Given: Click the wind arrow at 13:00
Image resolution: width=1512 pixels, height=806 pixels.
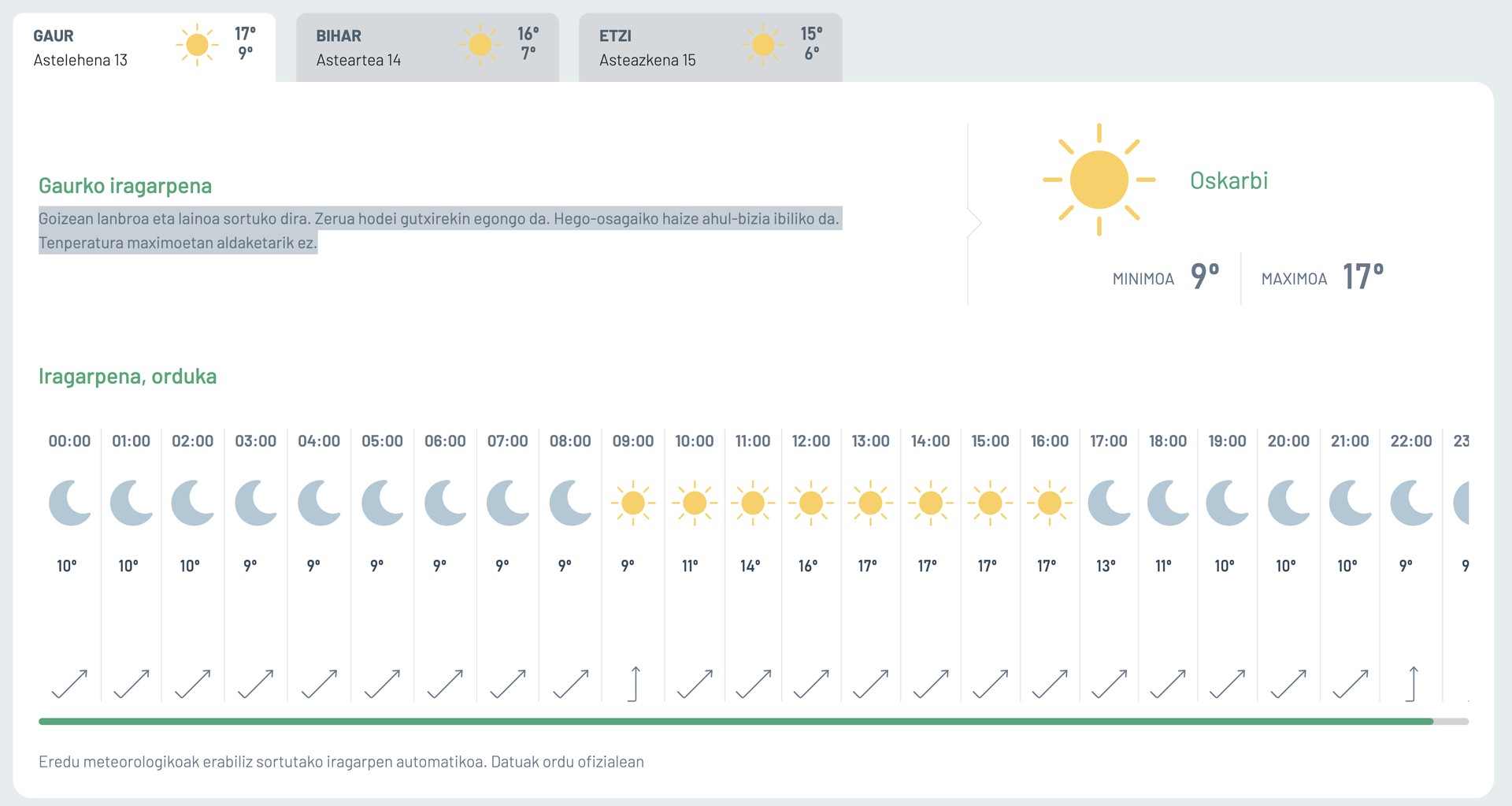Looking at the screenshot, I should [871, 683].
